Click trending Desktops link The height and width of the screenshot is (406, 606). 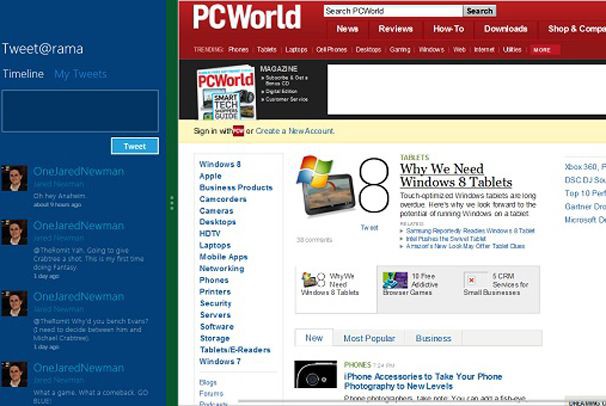368,49
